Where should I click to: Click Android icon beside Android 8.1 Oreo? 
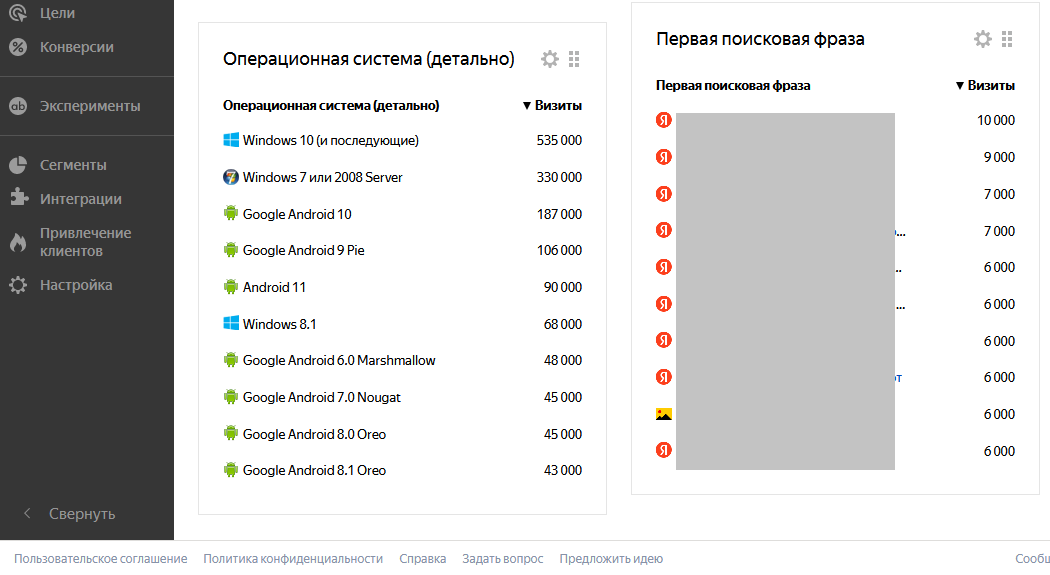click(231, 469)
